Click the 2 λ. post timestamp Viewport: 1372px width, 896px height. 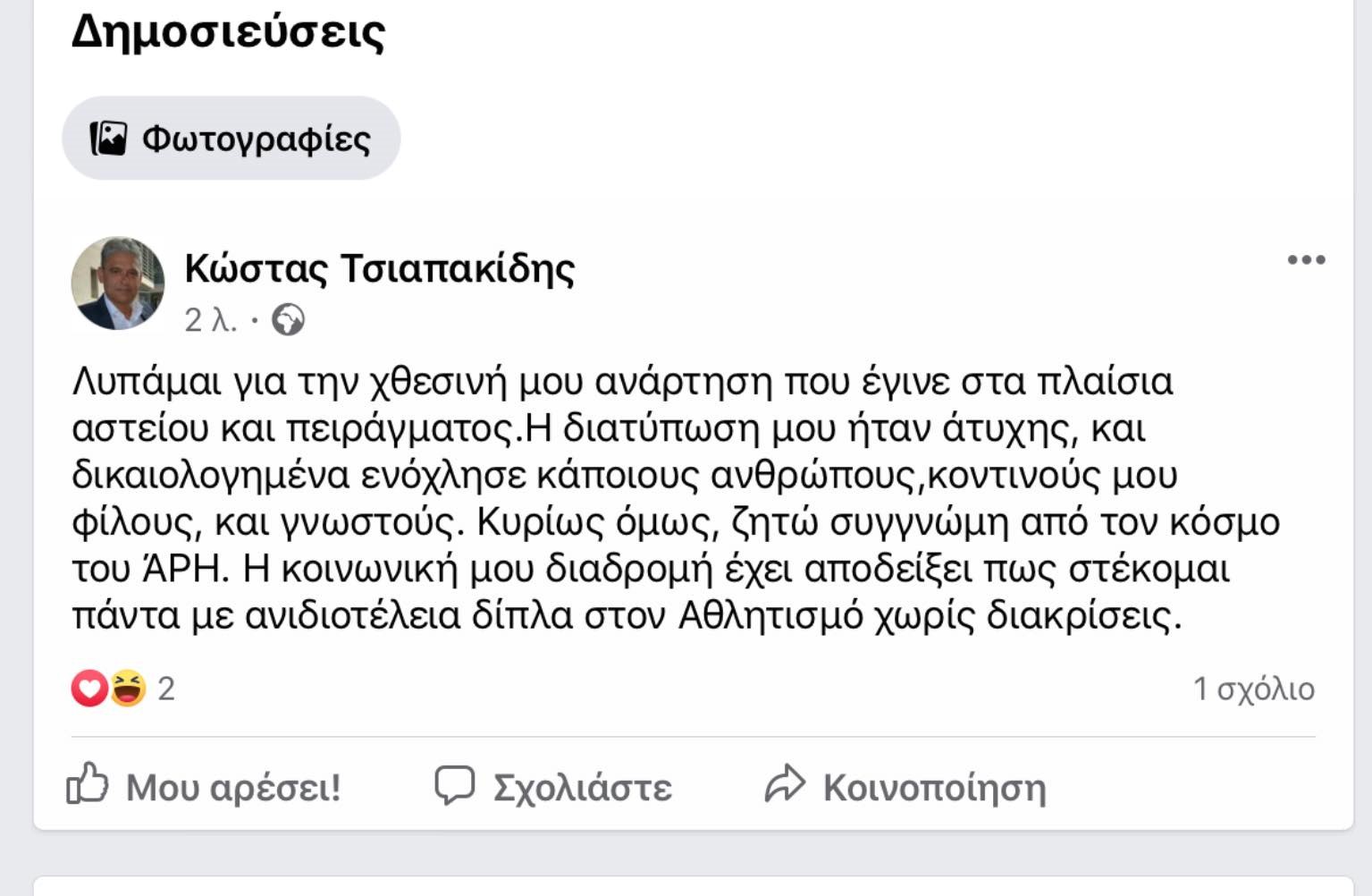tap(211, 320)
